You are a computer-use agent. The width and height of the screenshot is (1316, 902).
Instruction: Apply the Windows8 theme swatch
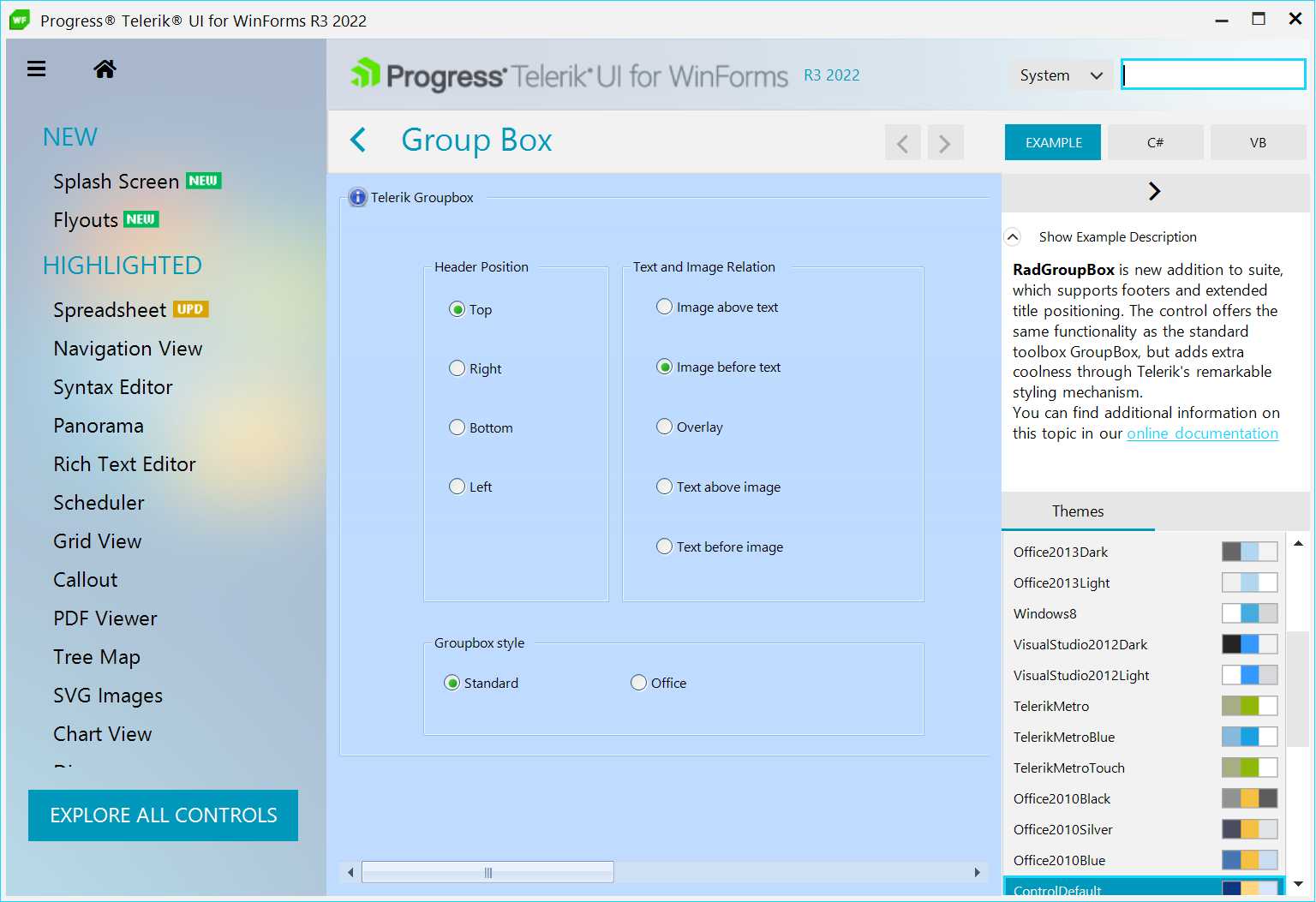click(1249, 613)
